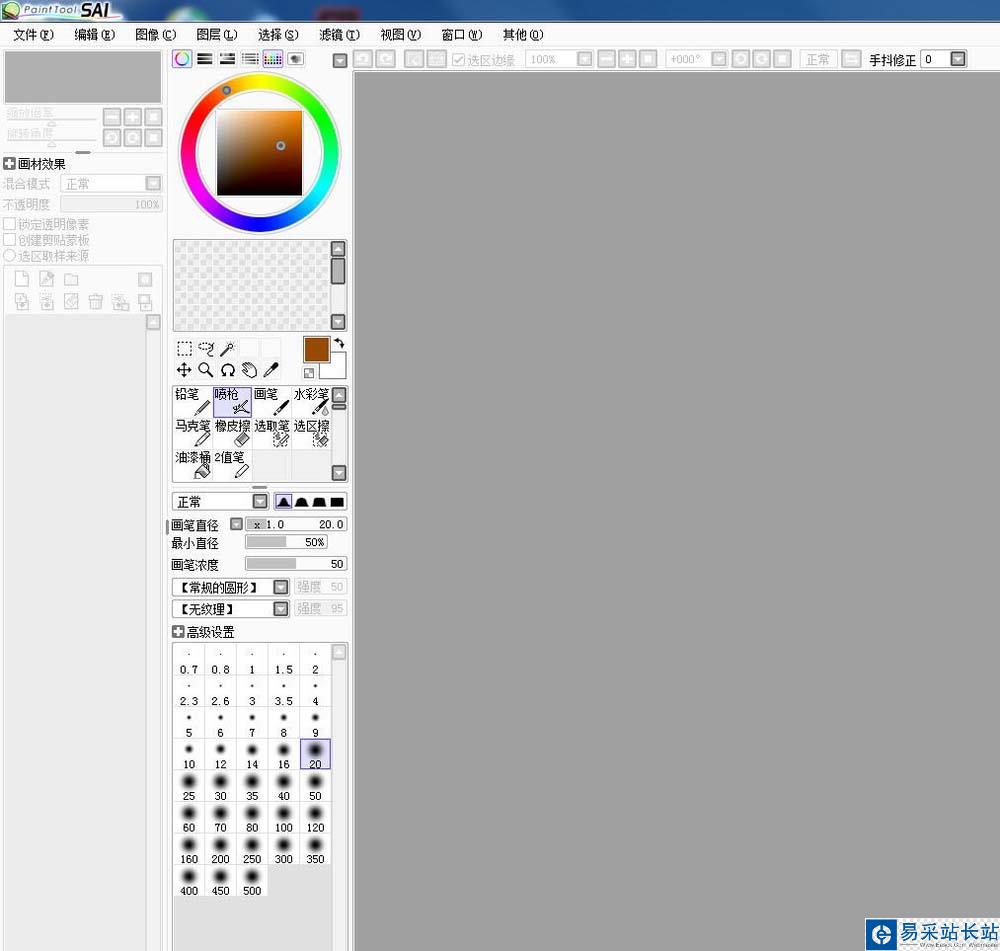Open the 图层 menu

click(217, 34)
